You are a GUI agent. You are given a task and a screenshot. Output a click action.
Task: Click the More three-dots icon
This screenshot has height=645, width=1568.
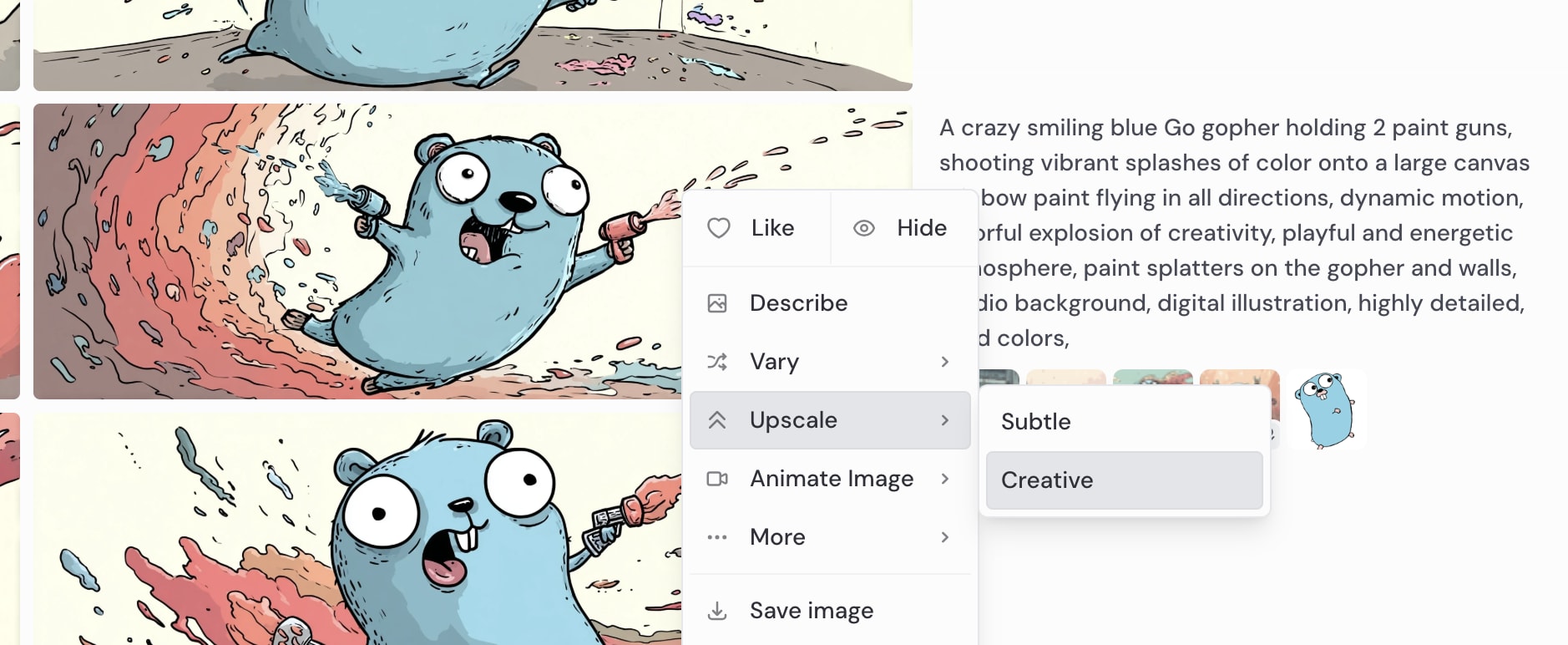pos(717,537)
